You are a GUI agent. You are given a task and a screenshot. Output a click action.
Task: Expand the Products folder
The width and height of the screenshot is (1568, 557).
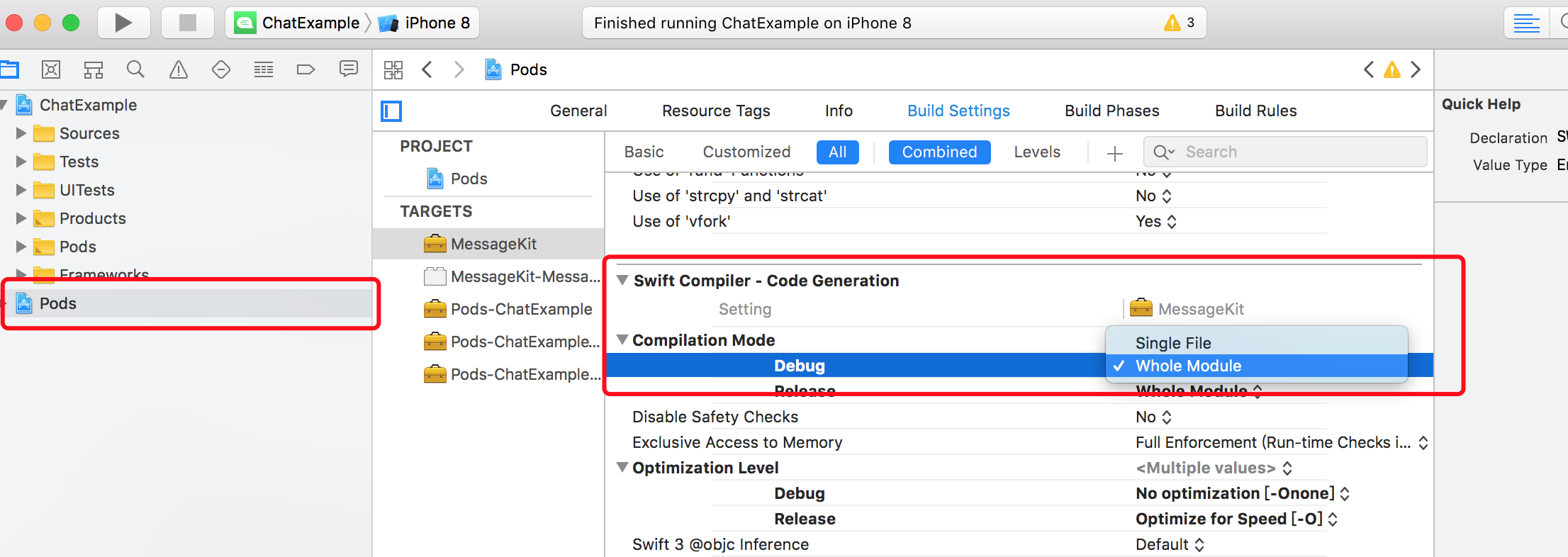click(x=21, y=218)
